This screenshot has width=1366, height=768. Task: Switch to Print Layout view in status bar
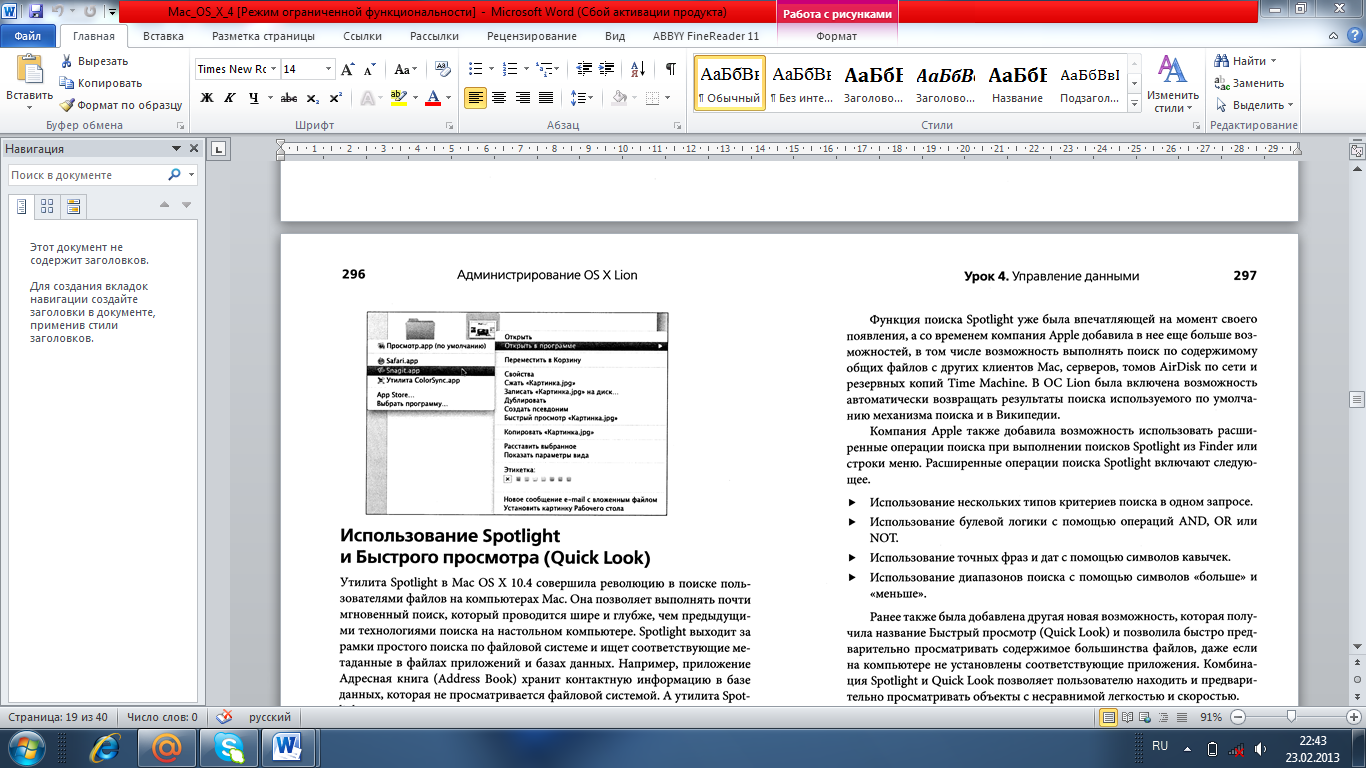pos(1108,717)
